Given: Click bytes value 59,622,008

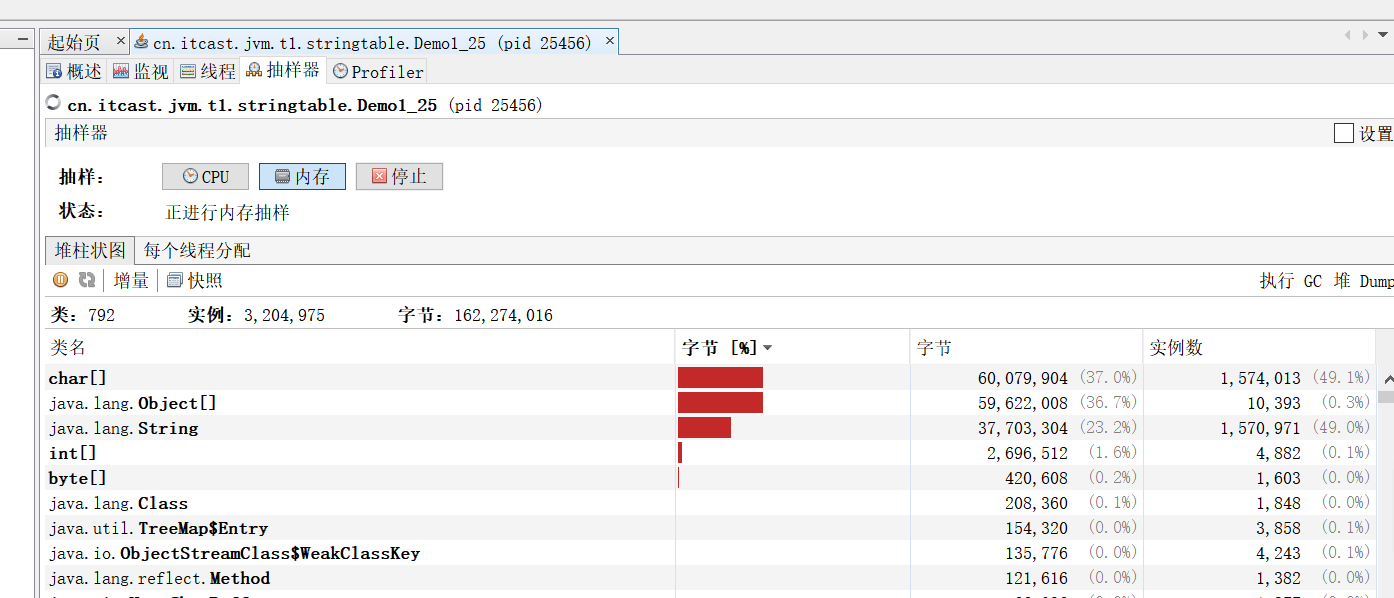Looking at the screenshot, I should (x=1023, y=403).
